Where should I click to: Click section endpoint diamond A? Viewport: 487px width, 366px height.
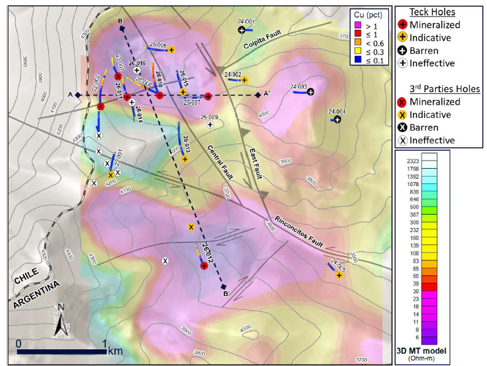pos(78,95)
